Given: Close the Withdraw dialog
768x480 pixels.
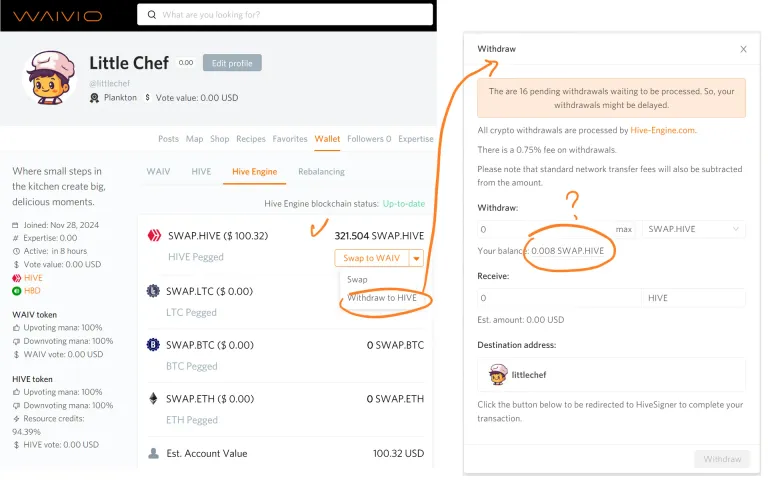Looking at the screenshot, I should 744,49.
